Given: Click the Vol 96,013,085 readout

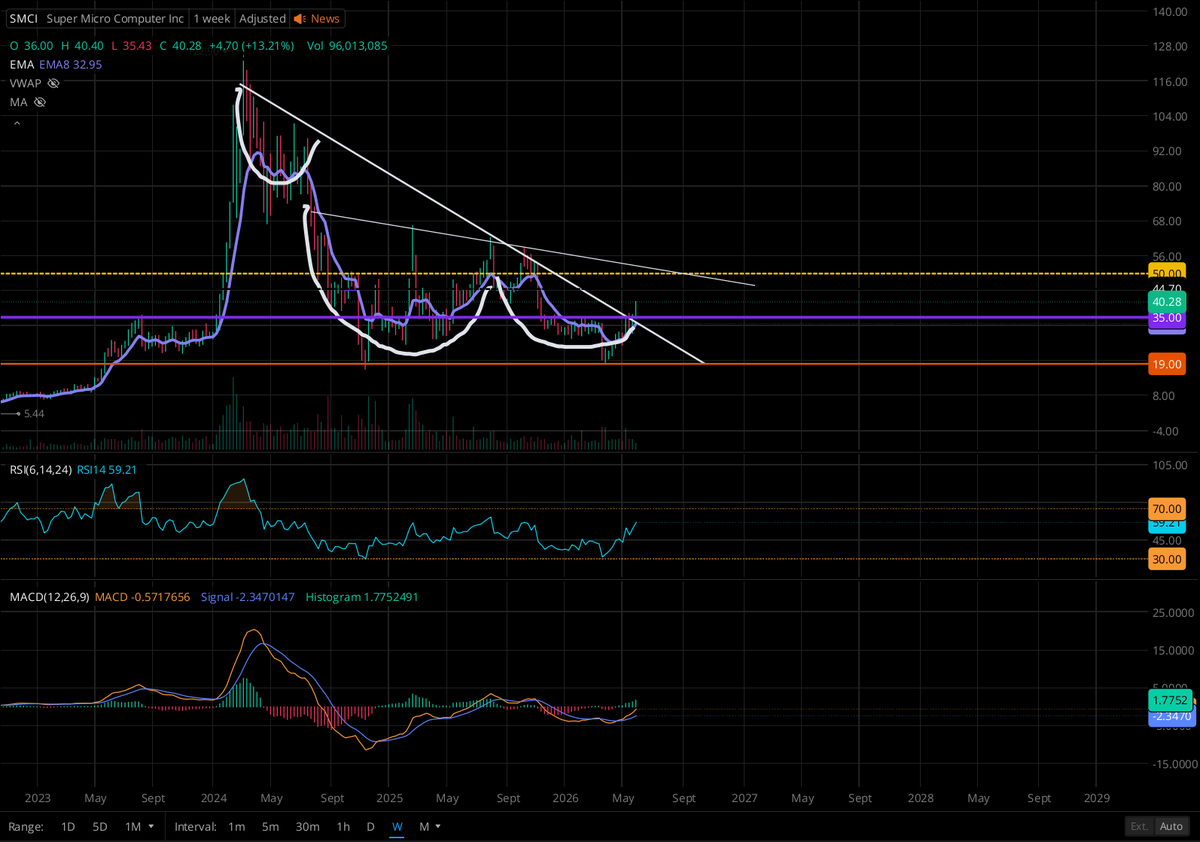Looking at the screenshot, I should (347, 46).
